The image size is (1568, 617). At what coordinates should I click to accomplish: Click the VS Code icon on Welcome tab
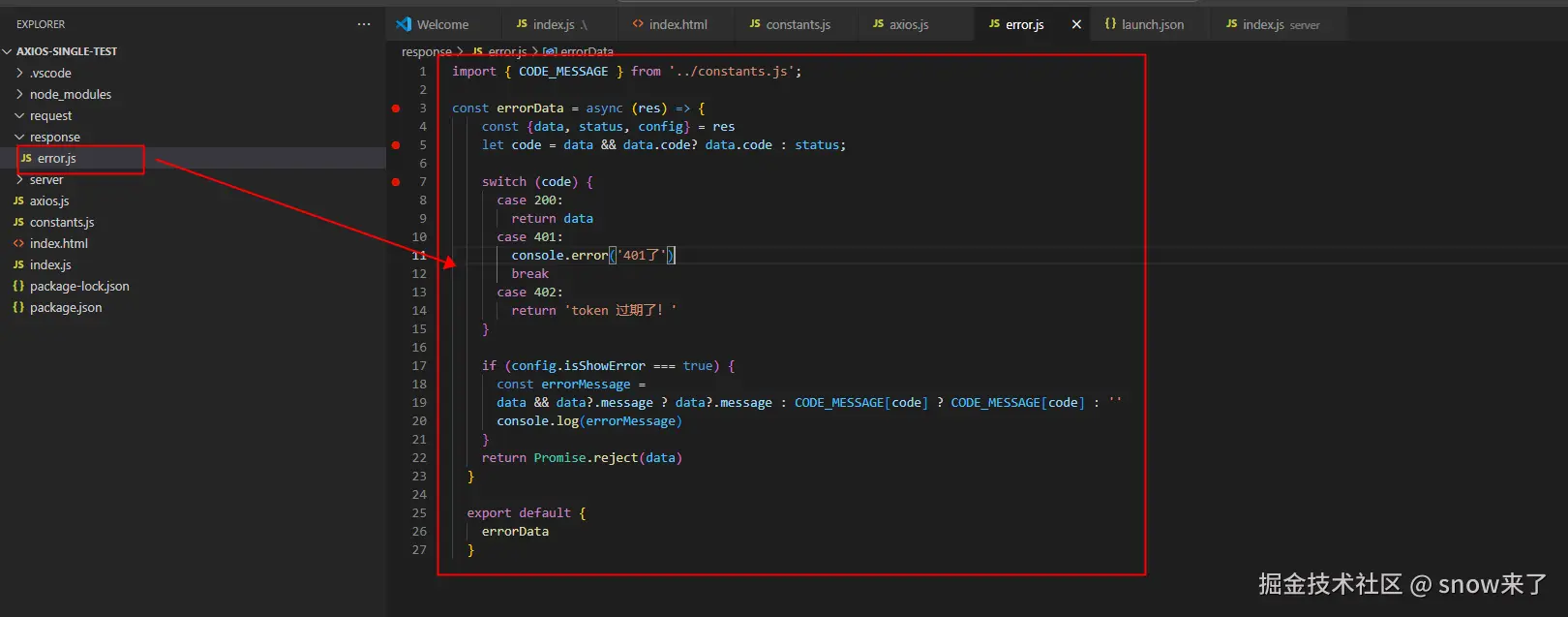[x=404, y=24]
